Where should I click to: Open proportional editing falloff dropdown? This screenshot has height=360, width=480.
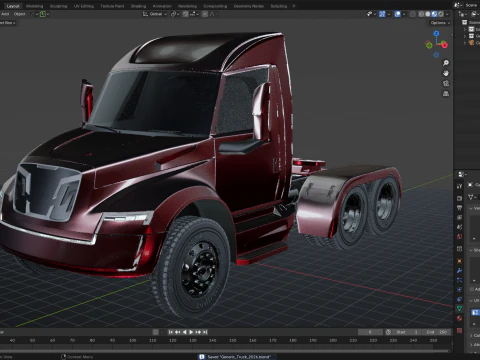[212, 14]
